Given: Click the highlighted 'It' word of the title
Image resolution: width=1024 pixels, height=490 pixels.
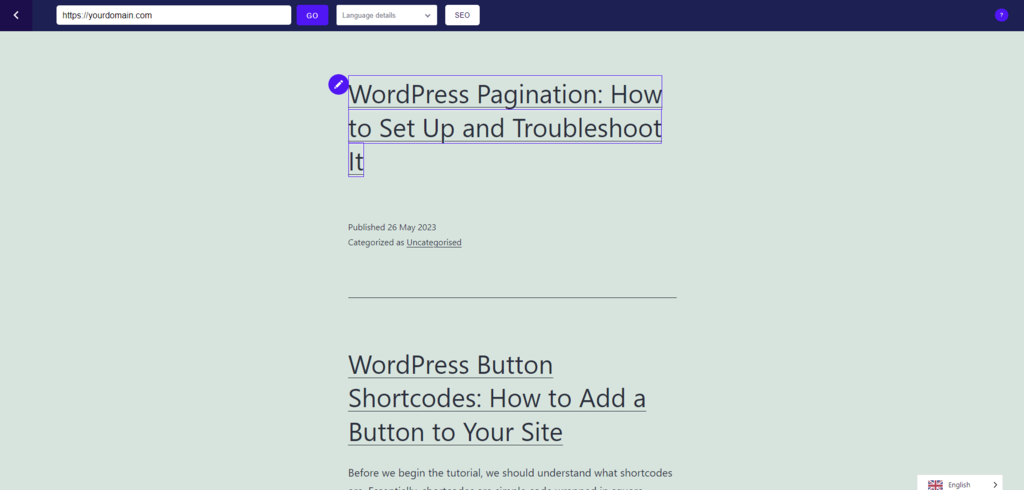Looking at the screenshot, I should coord(356,161).
